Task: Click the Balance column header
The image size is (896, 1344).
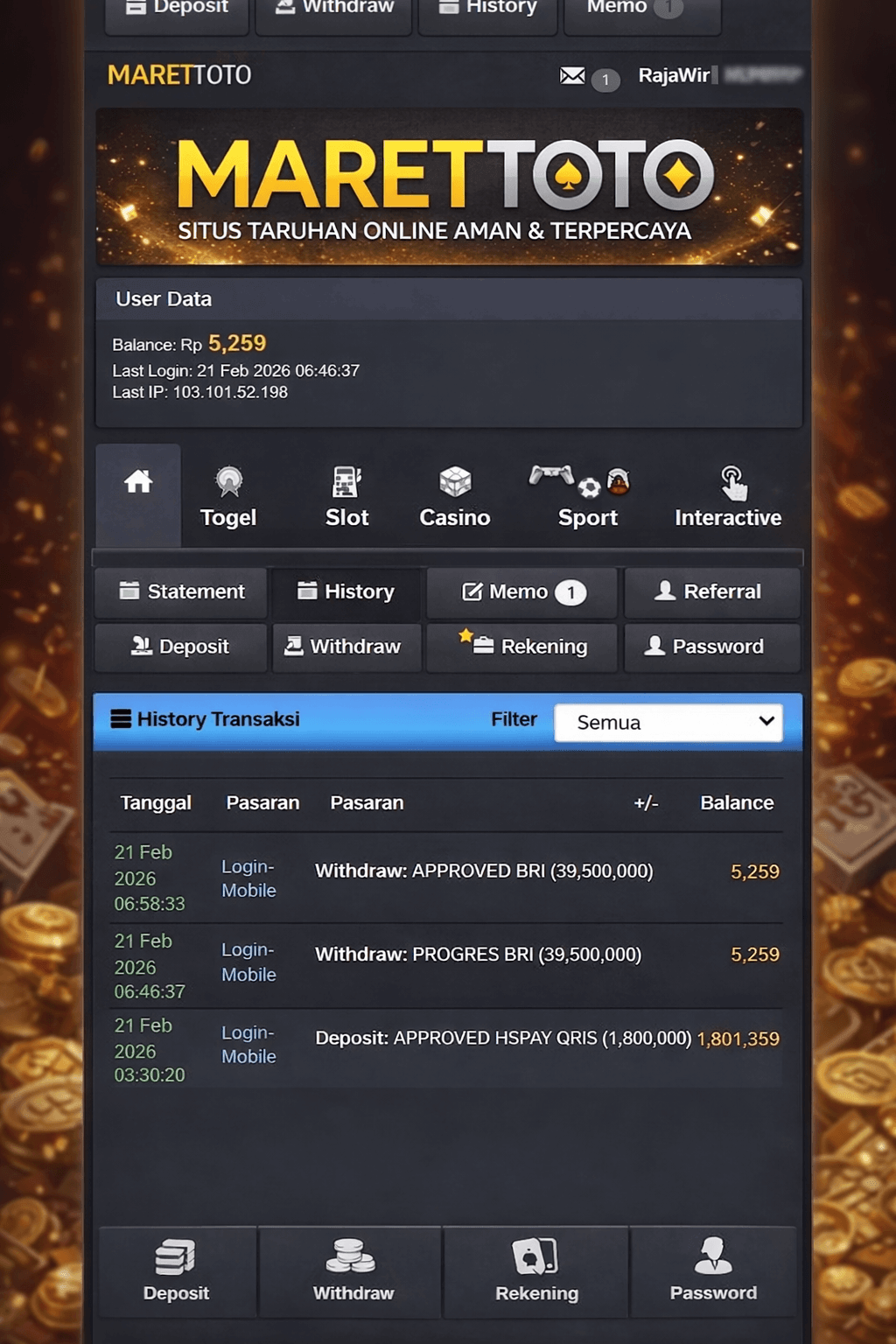Action: tap(737, 803)
